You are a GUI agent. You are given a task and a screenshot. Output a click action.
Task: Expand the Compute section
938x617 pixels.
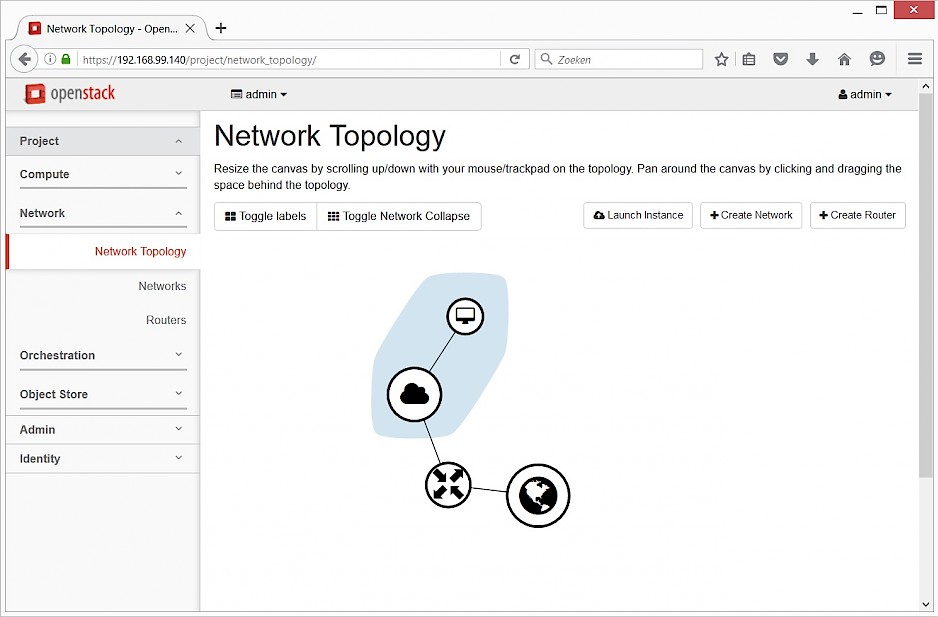tap(102, 174)
